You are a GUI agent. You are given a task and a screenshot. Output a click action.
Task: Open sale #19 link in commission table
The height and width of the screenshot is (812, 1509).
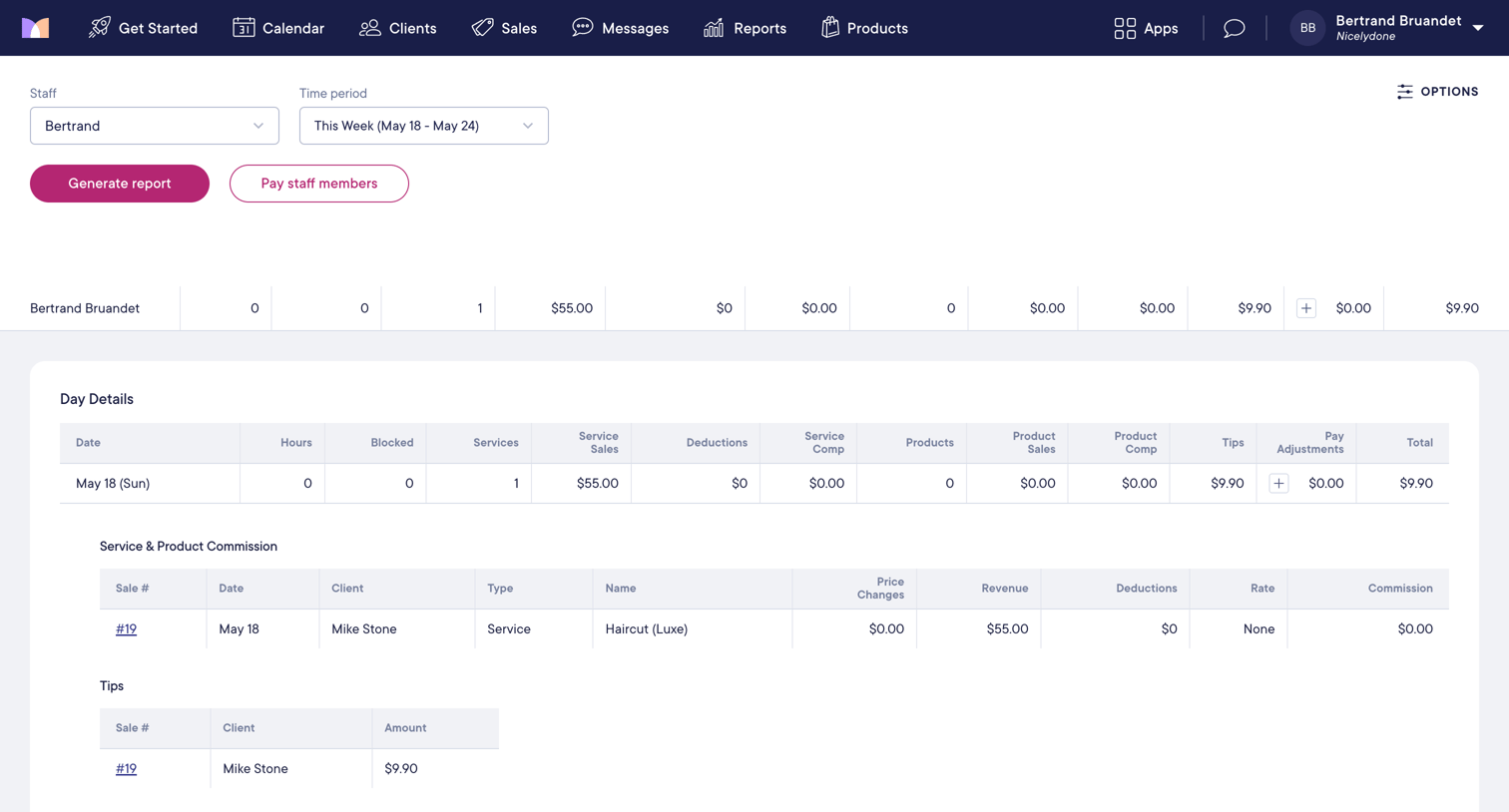click(126, 628)
